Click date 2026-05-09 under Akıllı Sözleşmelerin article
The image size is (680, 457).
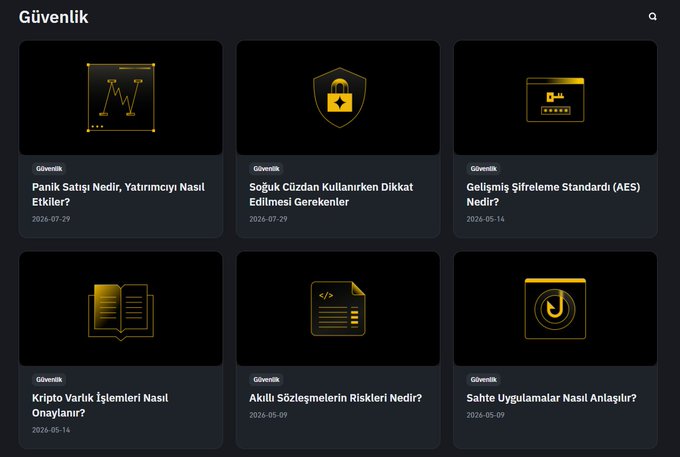pos(268,415)
